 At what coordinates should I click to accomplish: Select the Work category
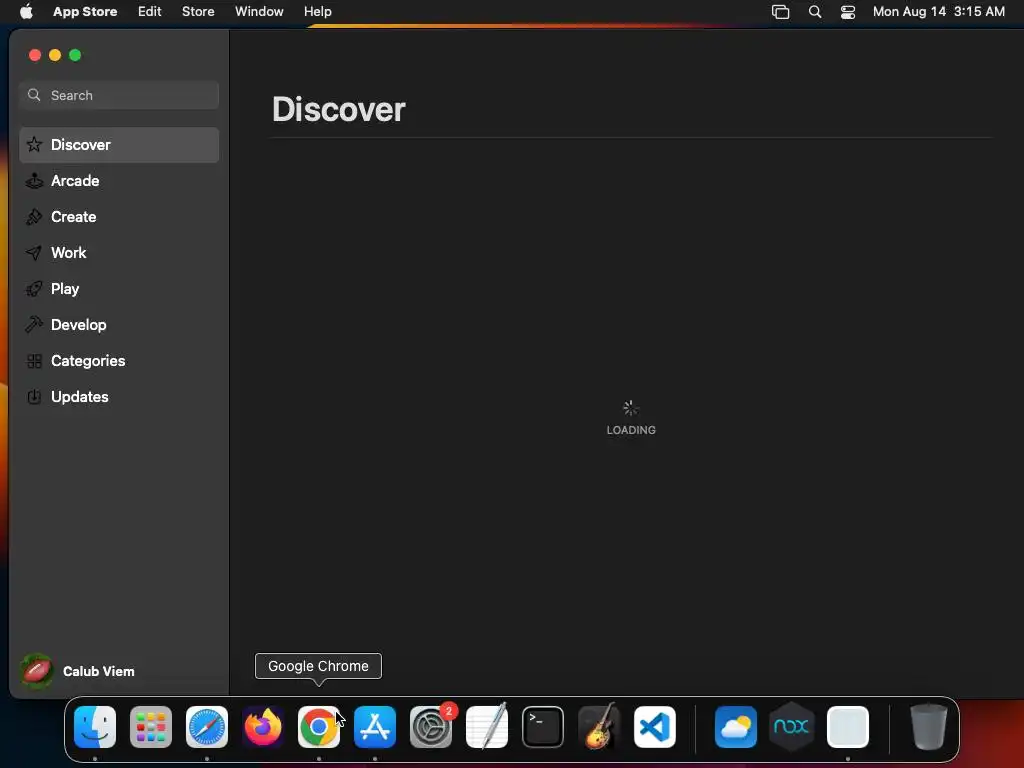(x=119, y=253)
